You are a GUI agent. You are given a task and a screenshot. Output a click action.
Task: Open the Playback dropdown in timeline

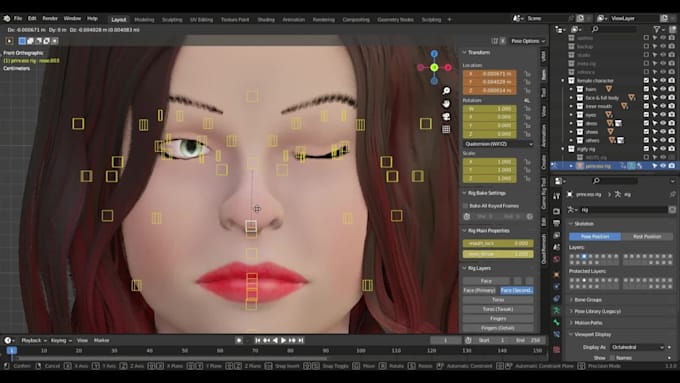click(33, 340)
